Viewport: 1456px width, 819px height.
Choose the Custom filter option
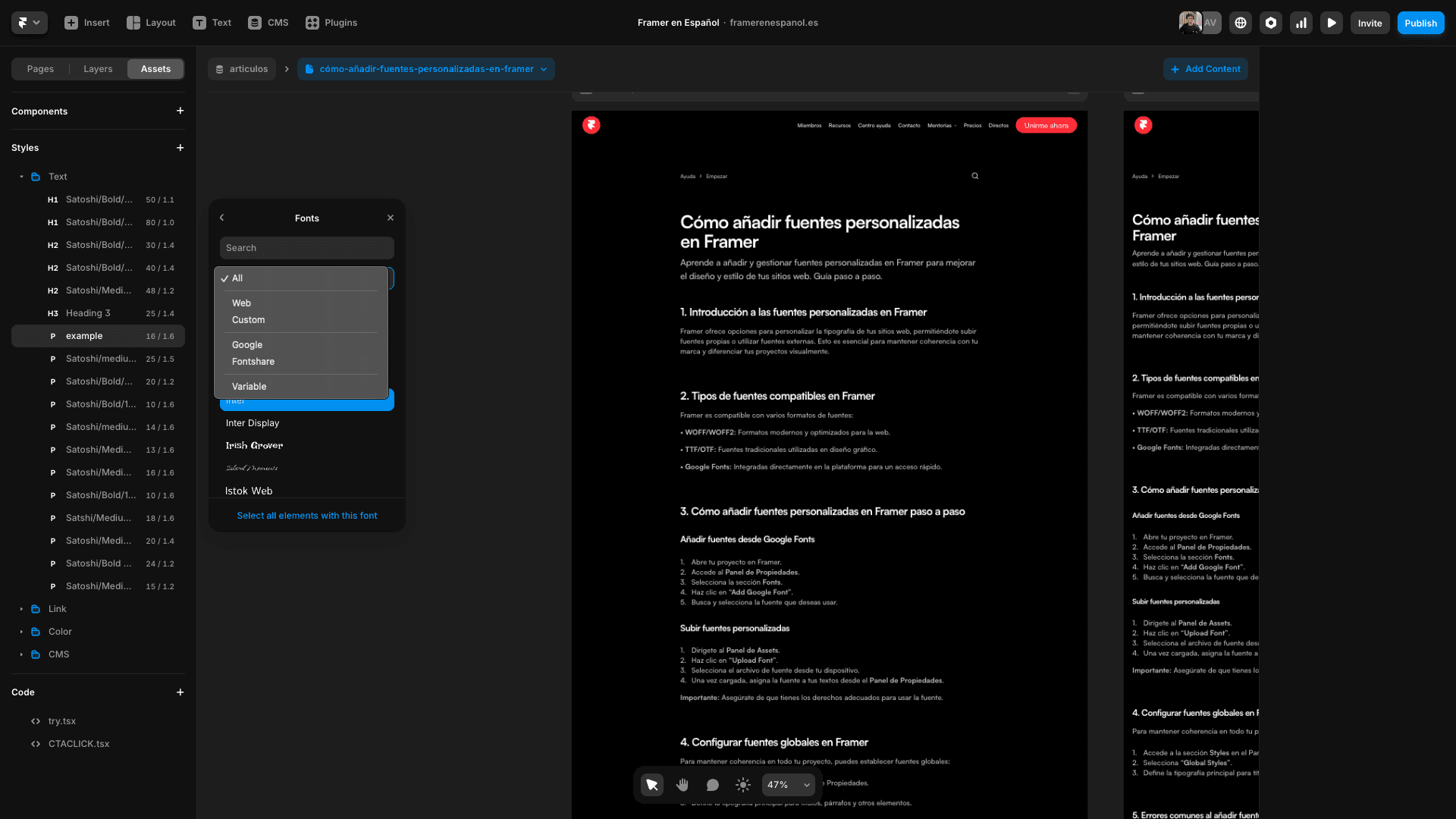pos(301,320)
